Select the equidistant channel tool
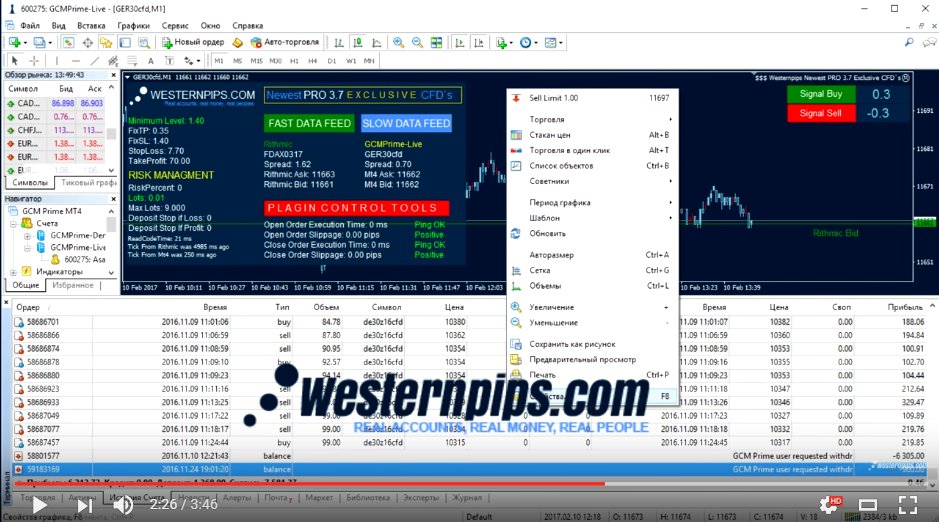Screen dimensions: 939x522 click(x=113, y=60)
